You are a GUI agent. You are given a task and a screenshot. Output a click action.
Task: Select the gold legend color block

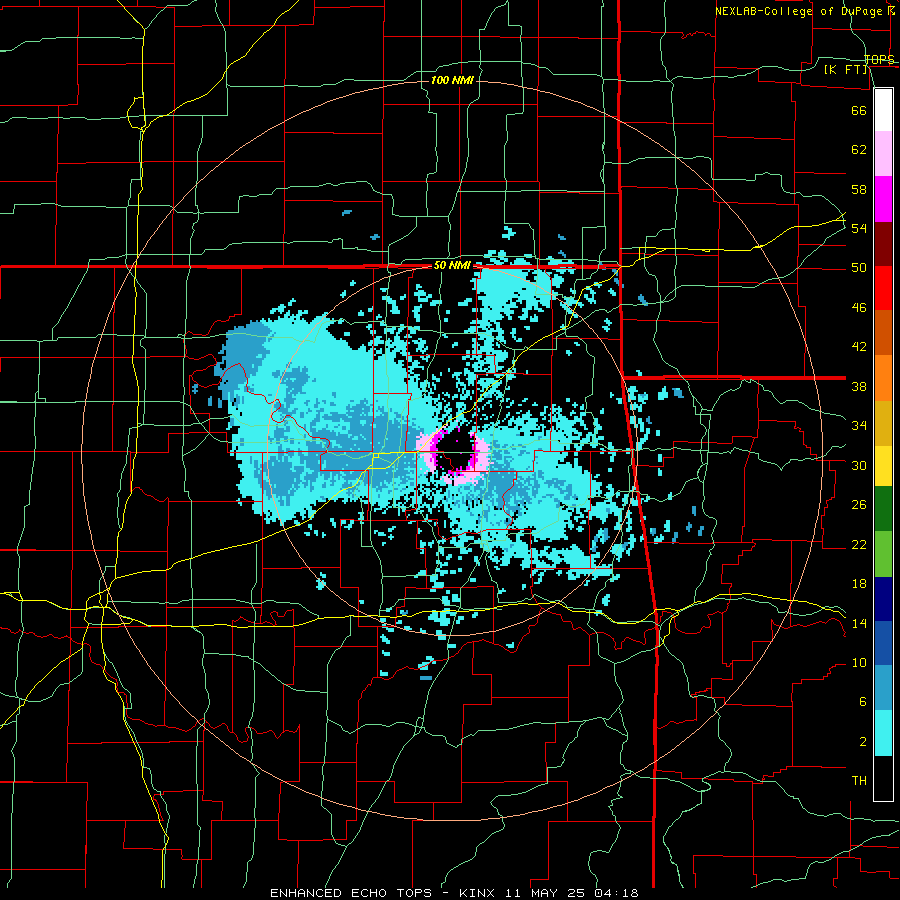883,423
